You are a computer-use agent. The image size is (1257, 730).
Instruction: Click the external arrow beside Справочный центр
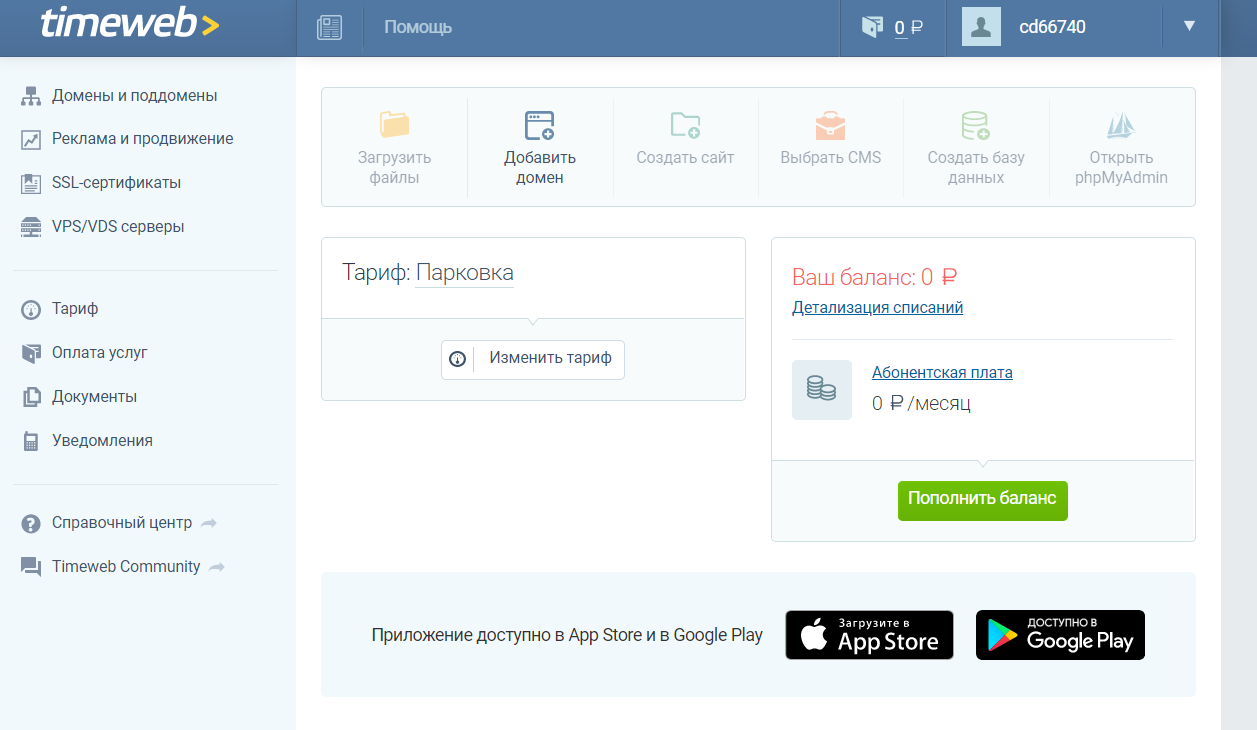point(209,523)
